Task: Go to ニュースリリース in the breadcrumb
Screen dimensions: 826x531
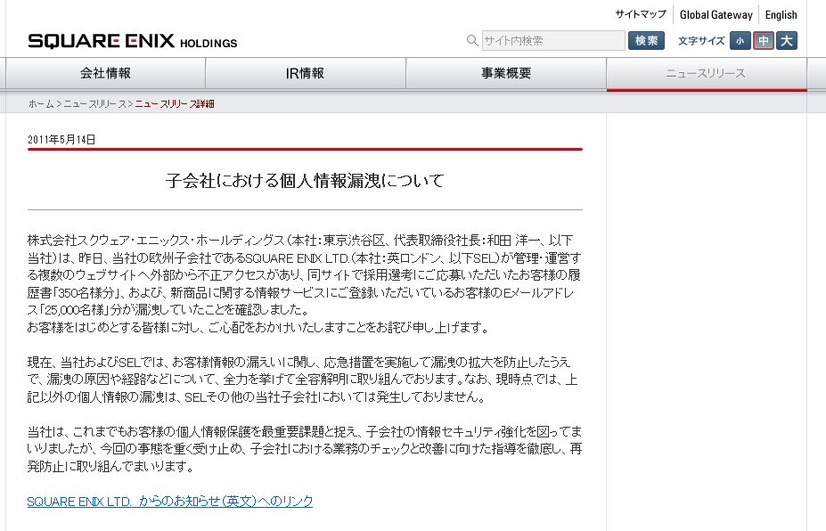Action: click(x=95, y=104)
